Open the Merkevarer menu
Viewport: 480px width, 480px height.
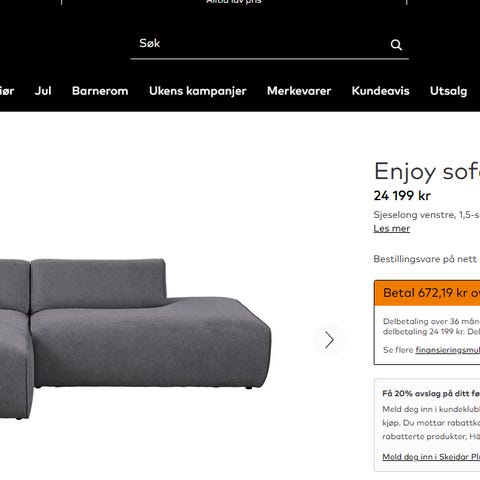(299, 91)
